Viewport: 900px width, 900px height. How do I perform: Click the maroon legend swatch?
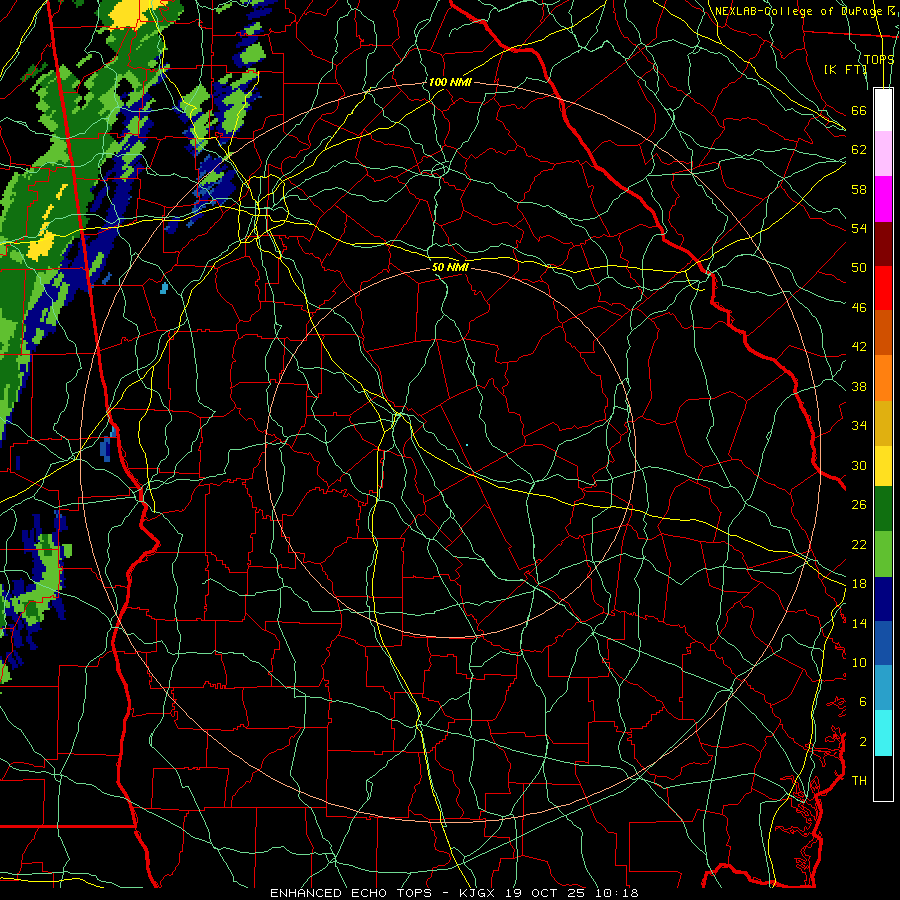coord(883,244)
